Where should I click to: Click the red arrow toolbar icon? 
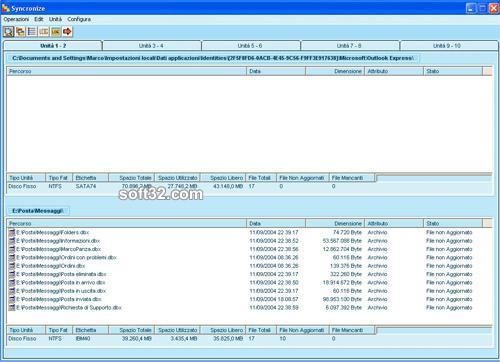point(67,32)
